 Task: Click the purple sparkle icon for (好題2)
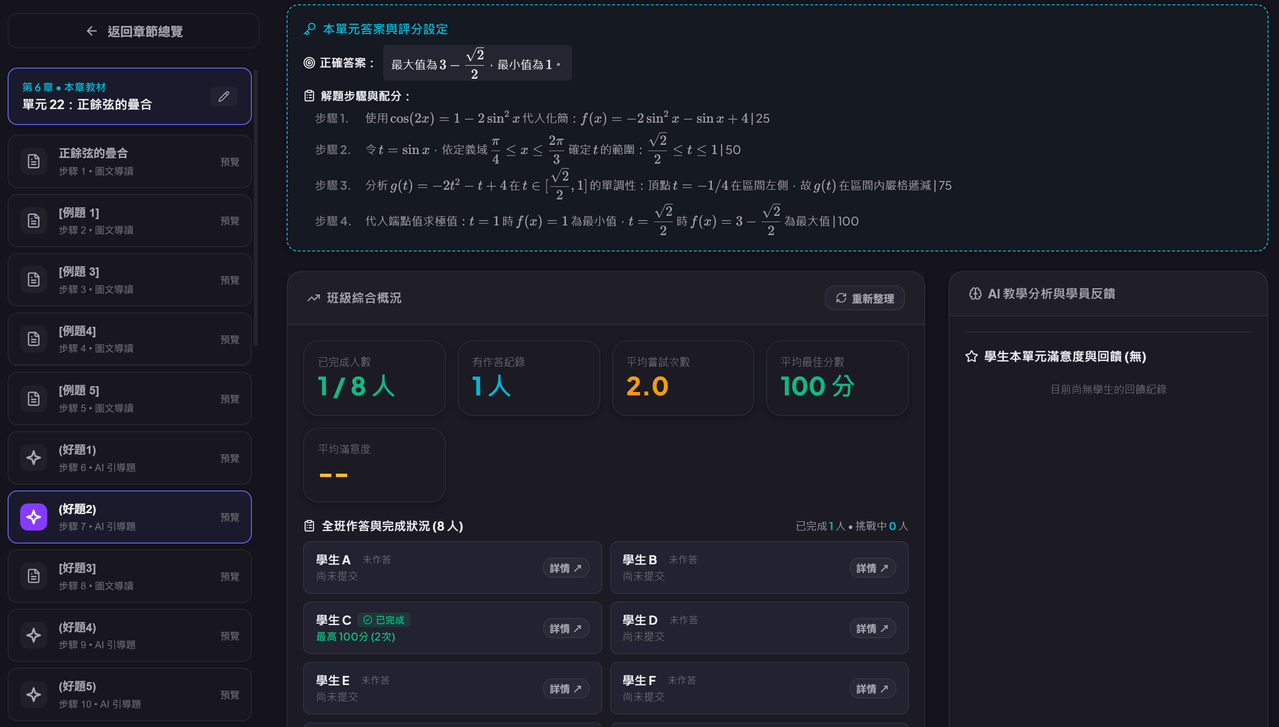[34, 517]
